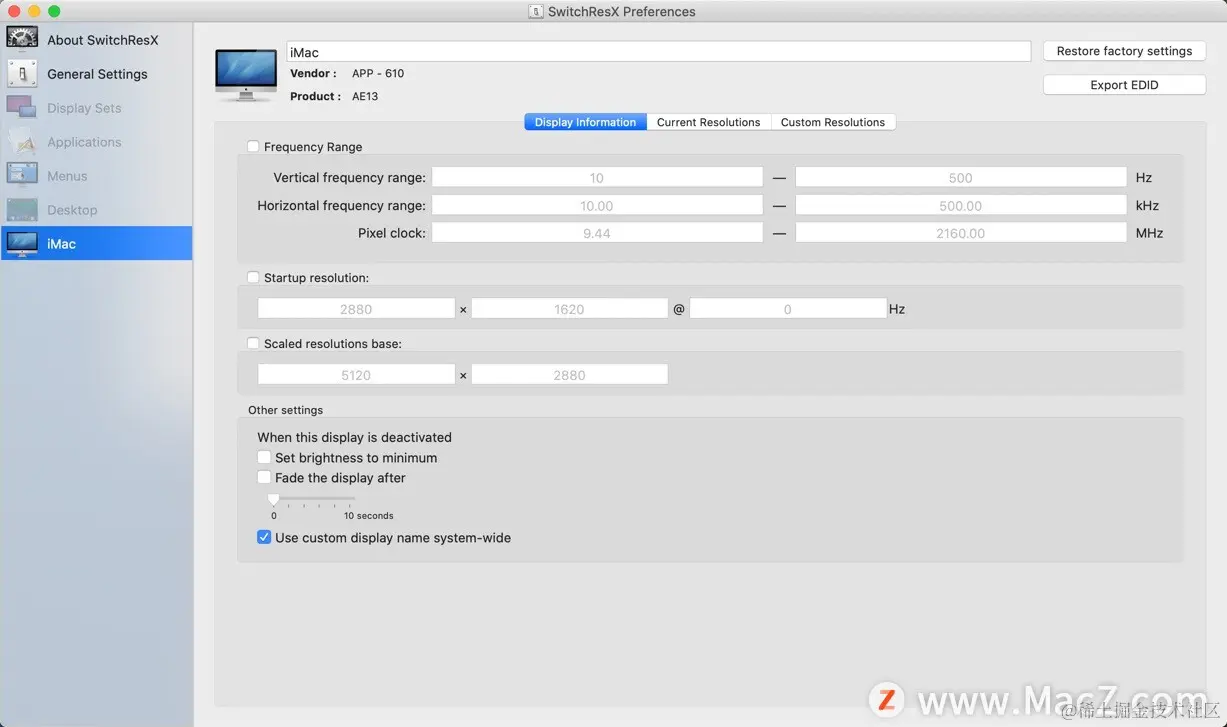Click the startup resolution height field 1620

pos(569,309)
